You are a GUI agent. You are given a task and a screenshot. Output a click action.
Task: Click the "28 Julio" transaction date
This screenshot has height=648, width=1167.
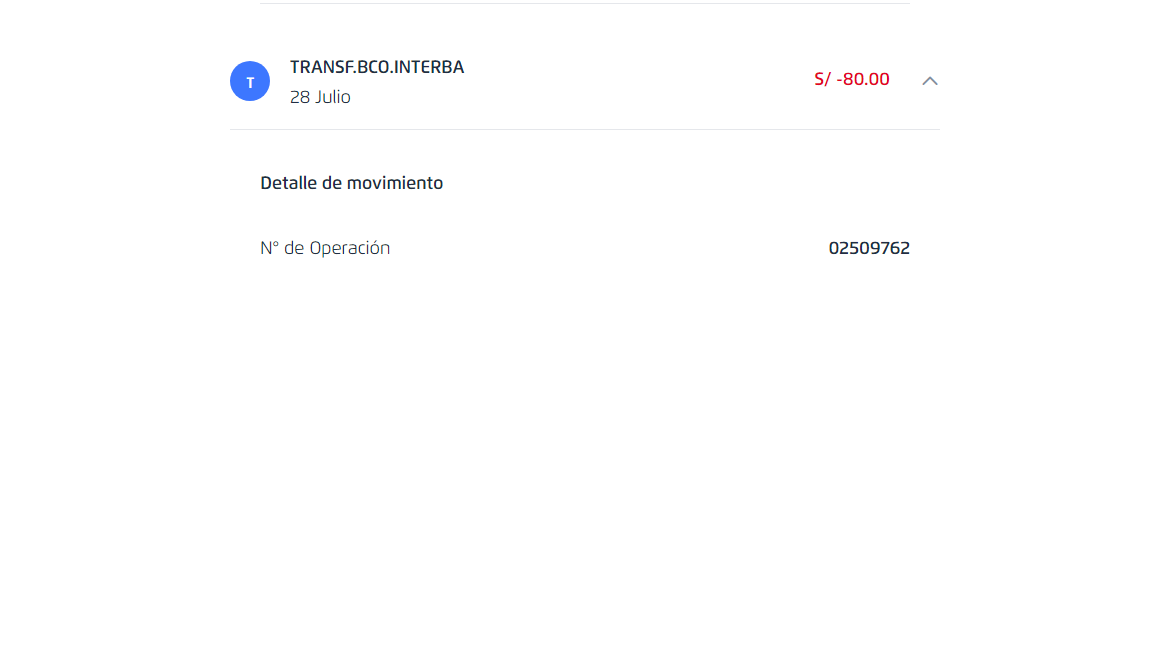click(x=320, y=97)
